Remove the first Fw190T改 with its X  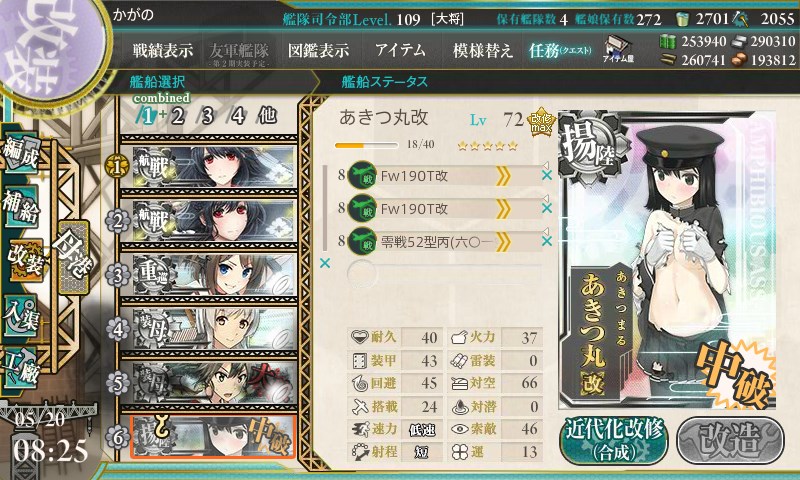tap(546, 175)
